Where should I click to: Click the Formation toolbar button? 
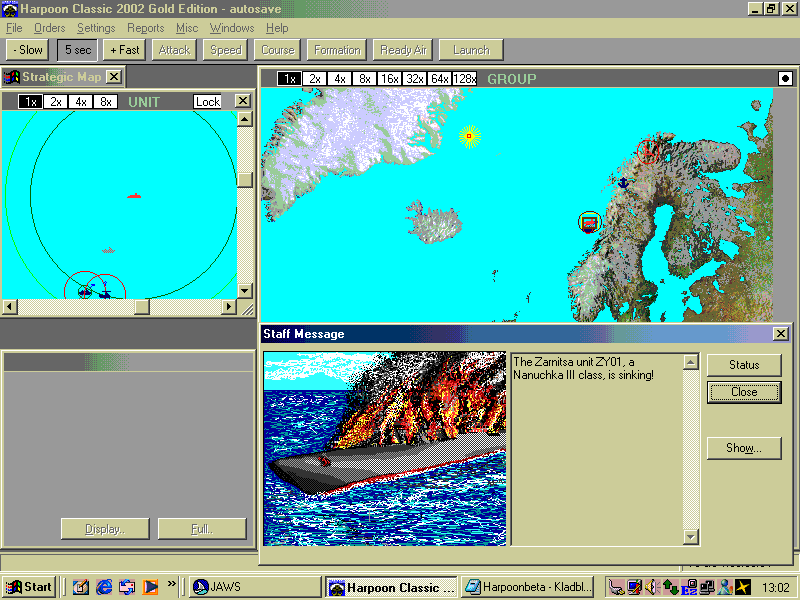(x=337, y=50)
